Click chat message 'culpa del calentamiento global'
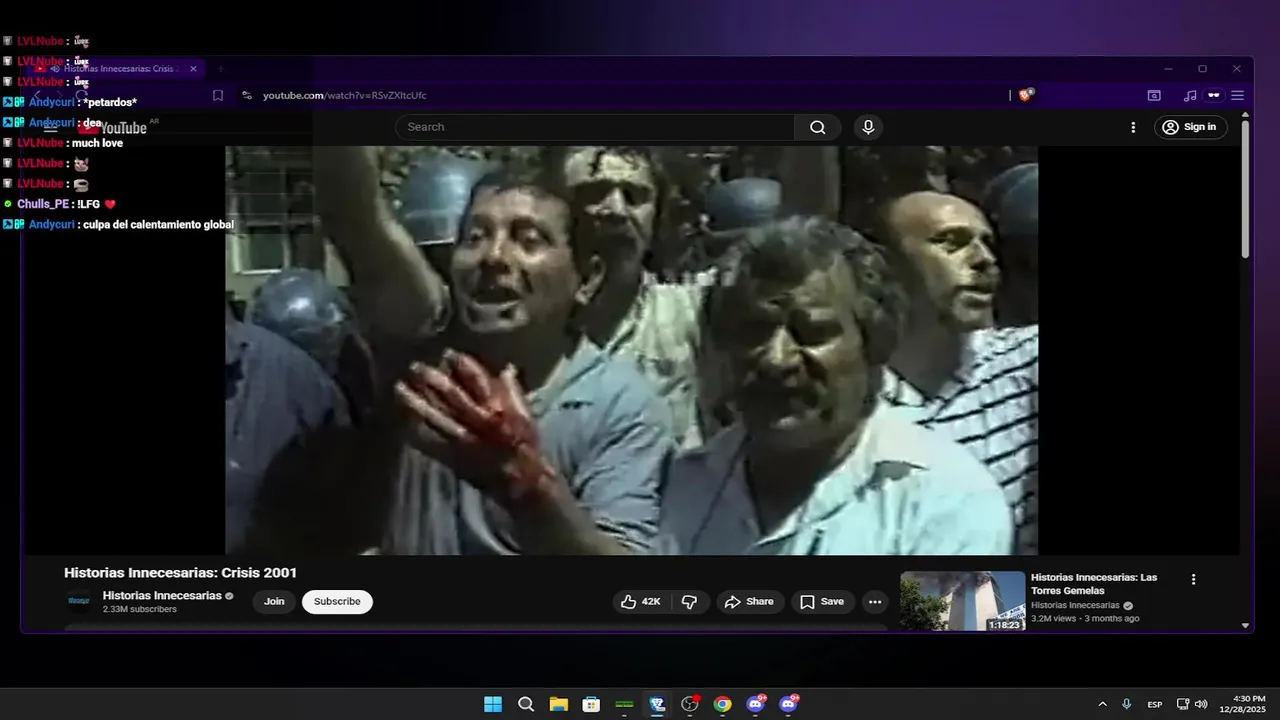 [x=158, y=224]
